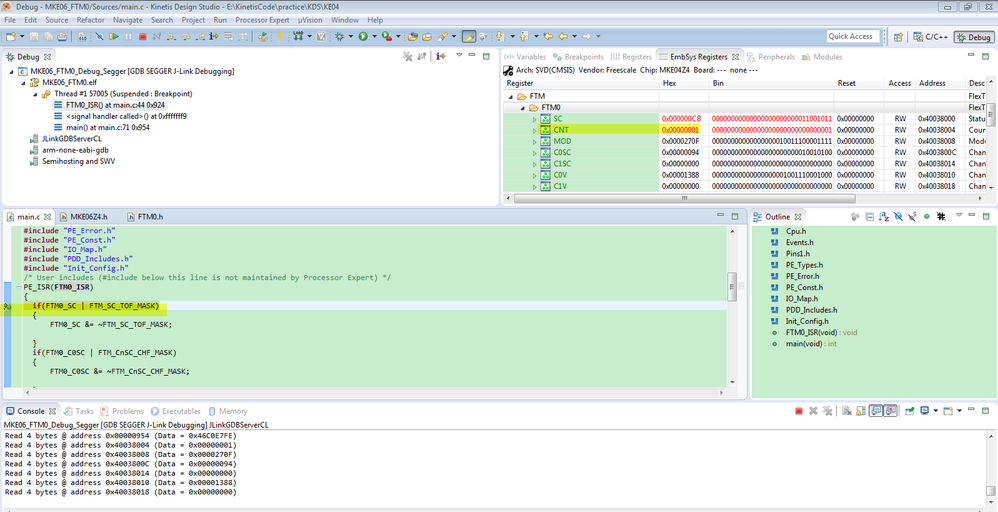
Task: Select the Debug perspective button
Action: tap(973, 37)
